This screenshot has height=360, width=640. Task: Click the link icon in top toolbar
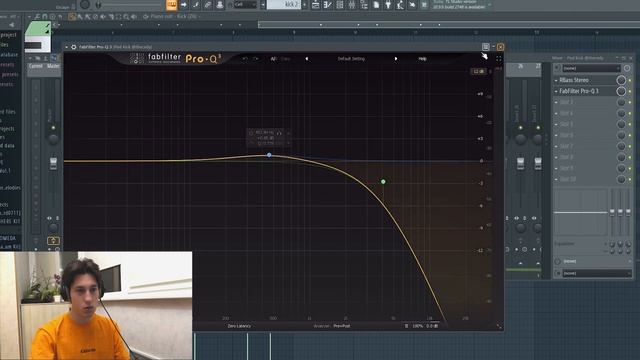(x=207, y=5)
